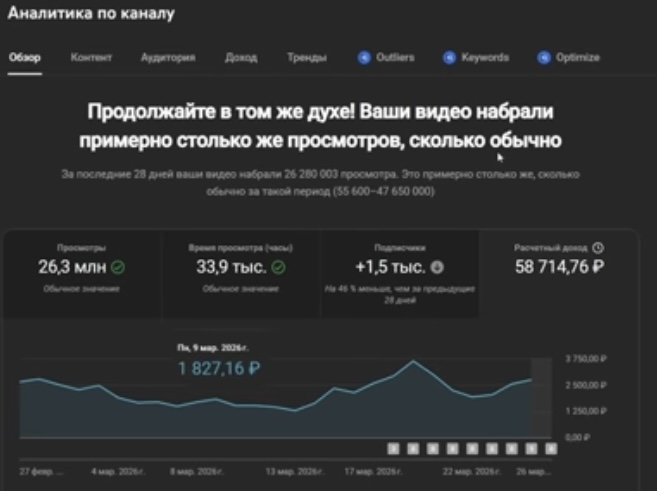Select the Расчетный доход metric card
Image resolution: width=657 pixels, height=491 pixels.
(559, 274)
